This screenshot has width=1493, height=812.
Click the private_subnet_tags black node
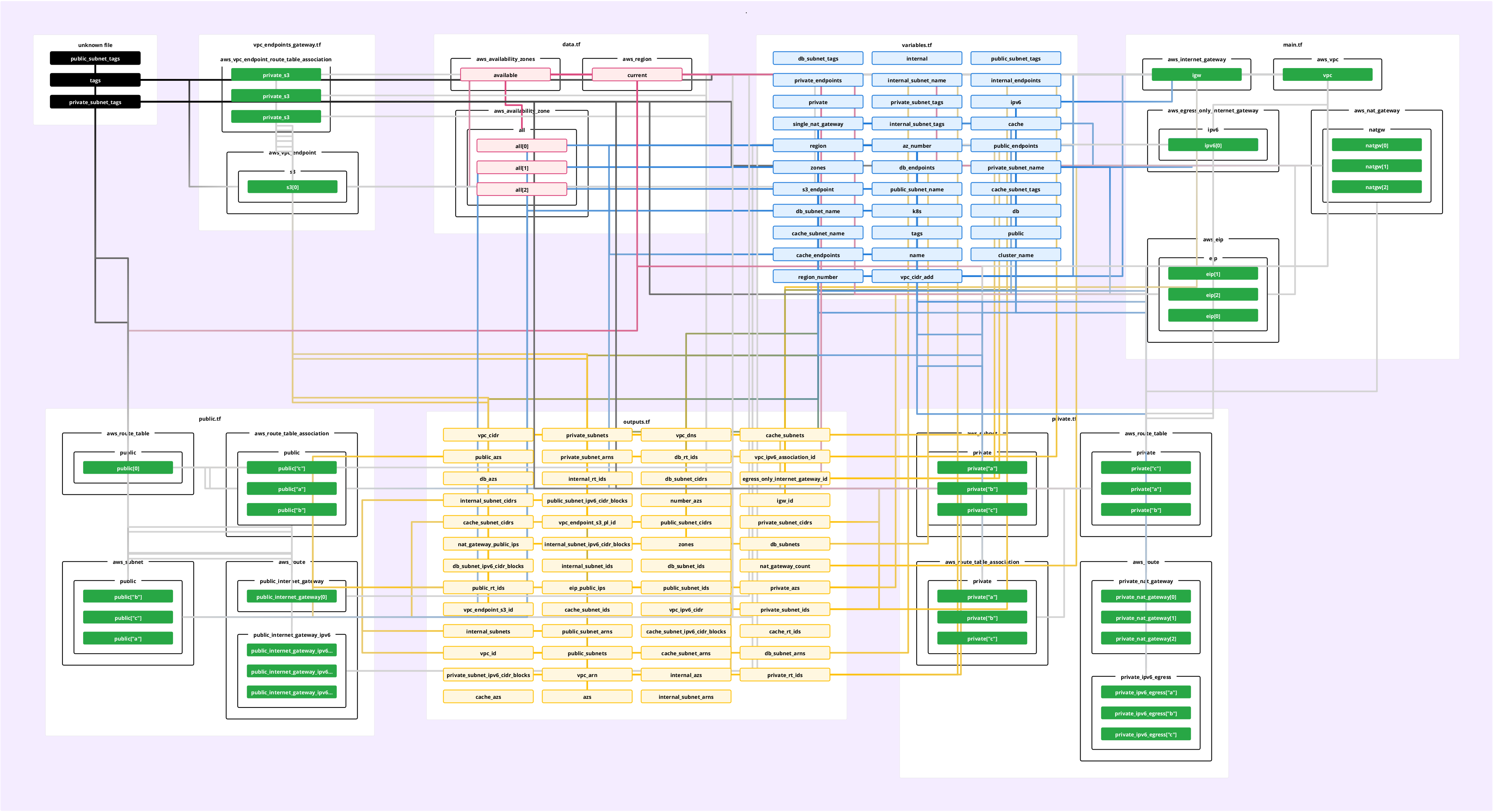(x=95, y=103)
